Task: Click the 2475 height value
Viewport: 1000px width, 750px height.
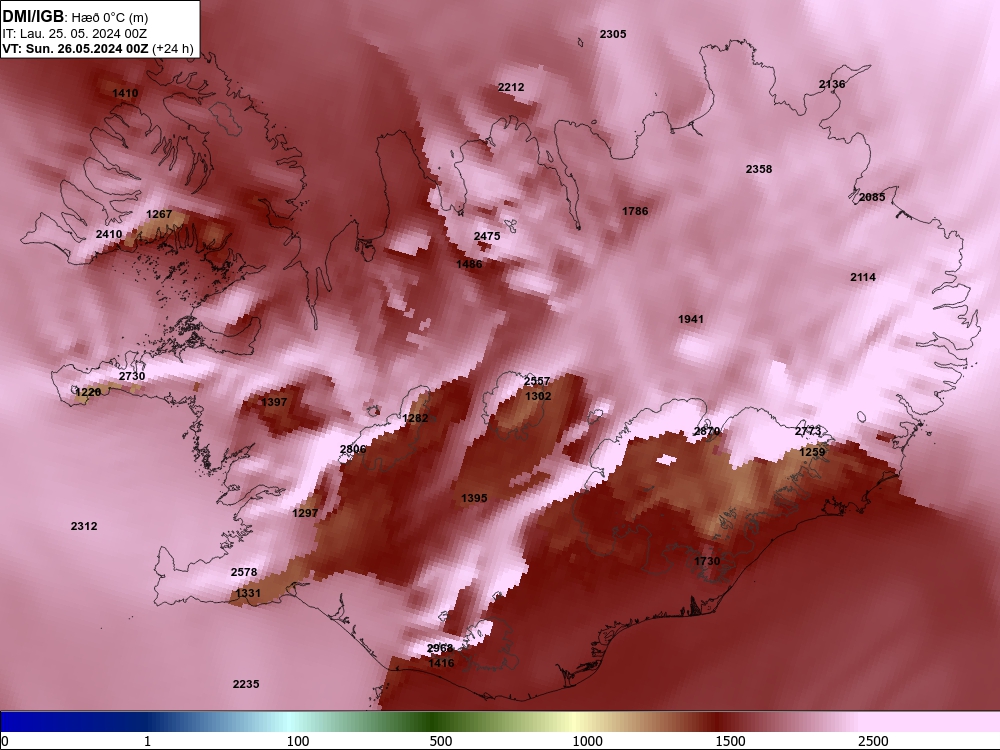Action: (487, 236)
